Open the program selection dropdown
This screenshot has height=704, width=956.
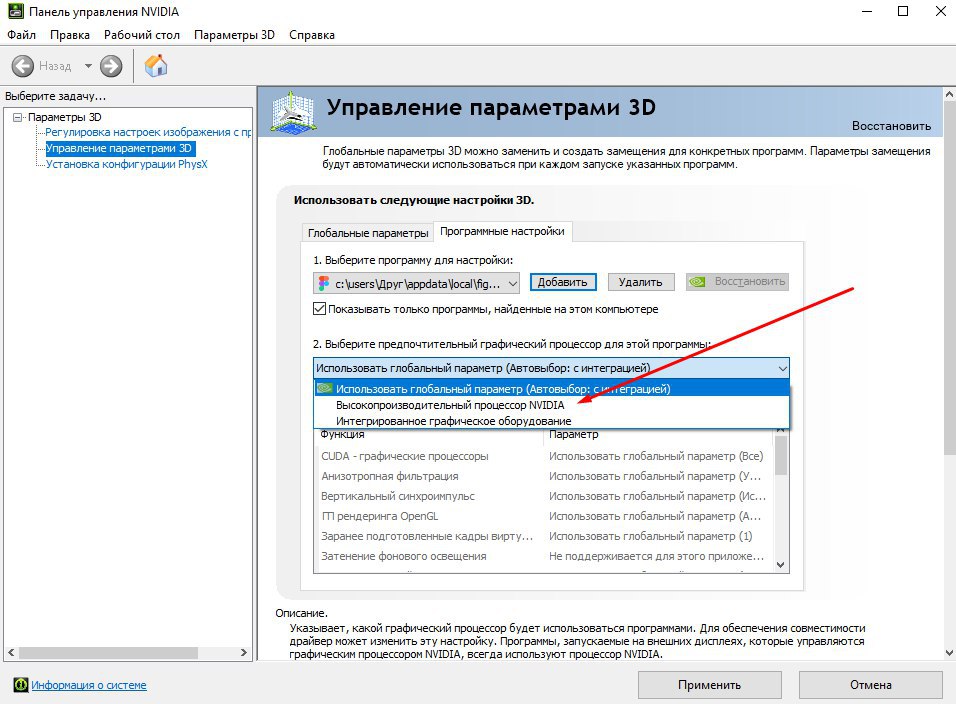pyautogui.click(x=416, y=283)
